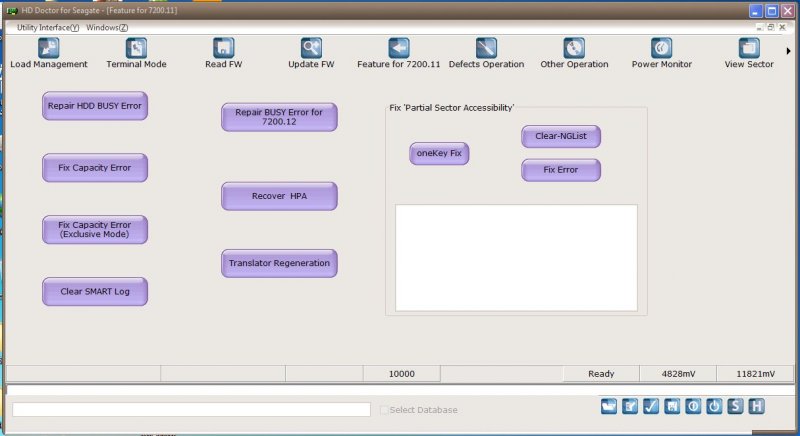Open the Update FW tool

click(311, 53)
